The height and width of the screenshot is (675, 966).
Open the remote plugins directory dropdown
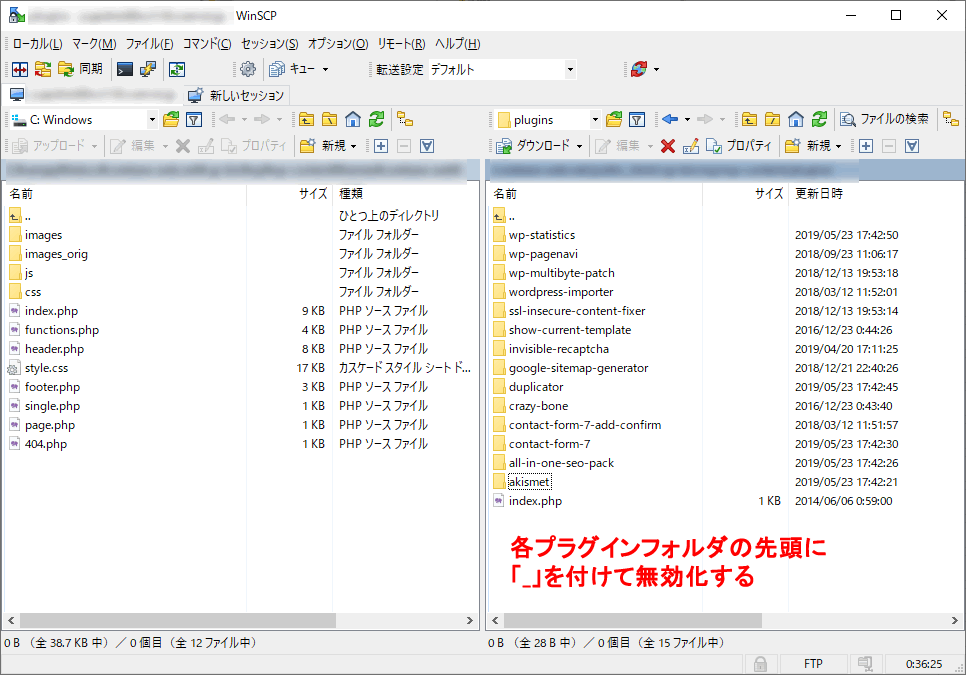[x=595, y=119]
